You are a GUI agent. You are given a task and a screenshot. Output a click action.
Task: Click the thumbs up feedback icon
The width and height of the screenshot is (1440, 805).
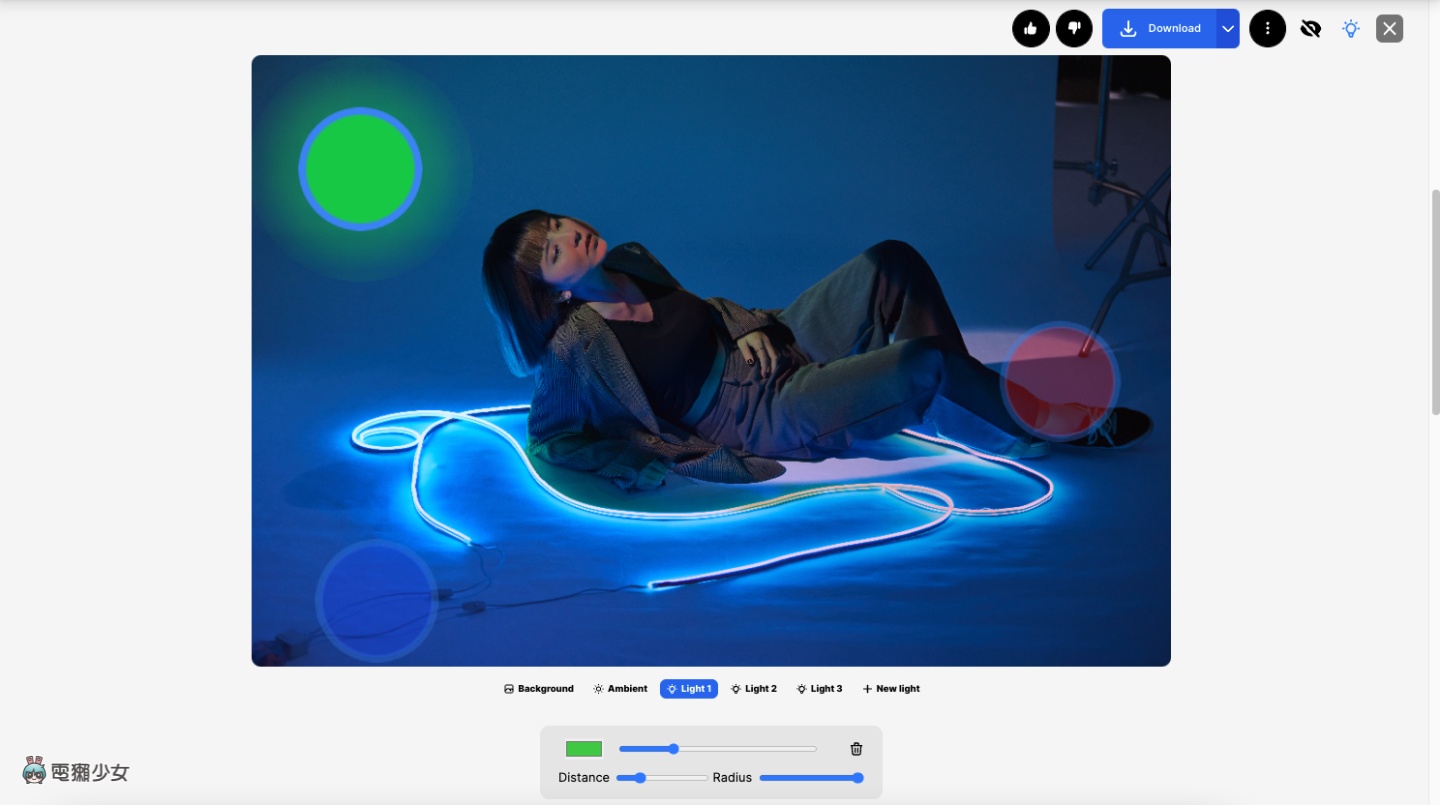point(1031,28)
